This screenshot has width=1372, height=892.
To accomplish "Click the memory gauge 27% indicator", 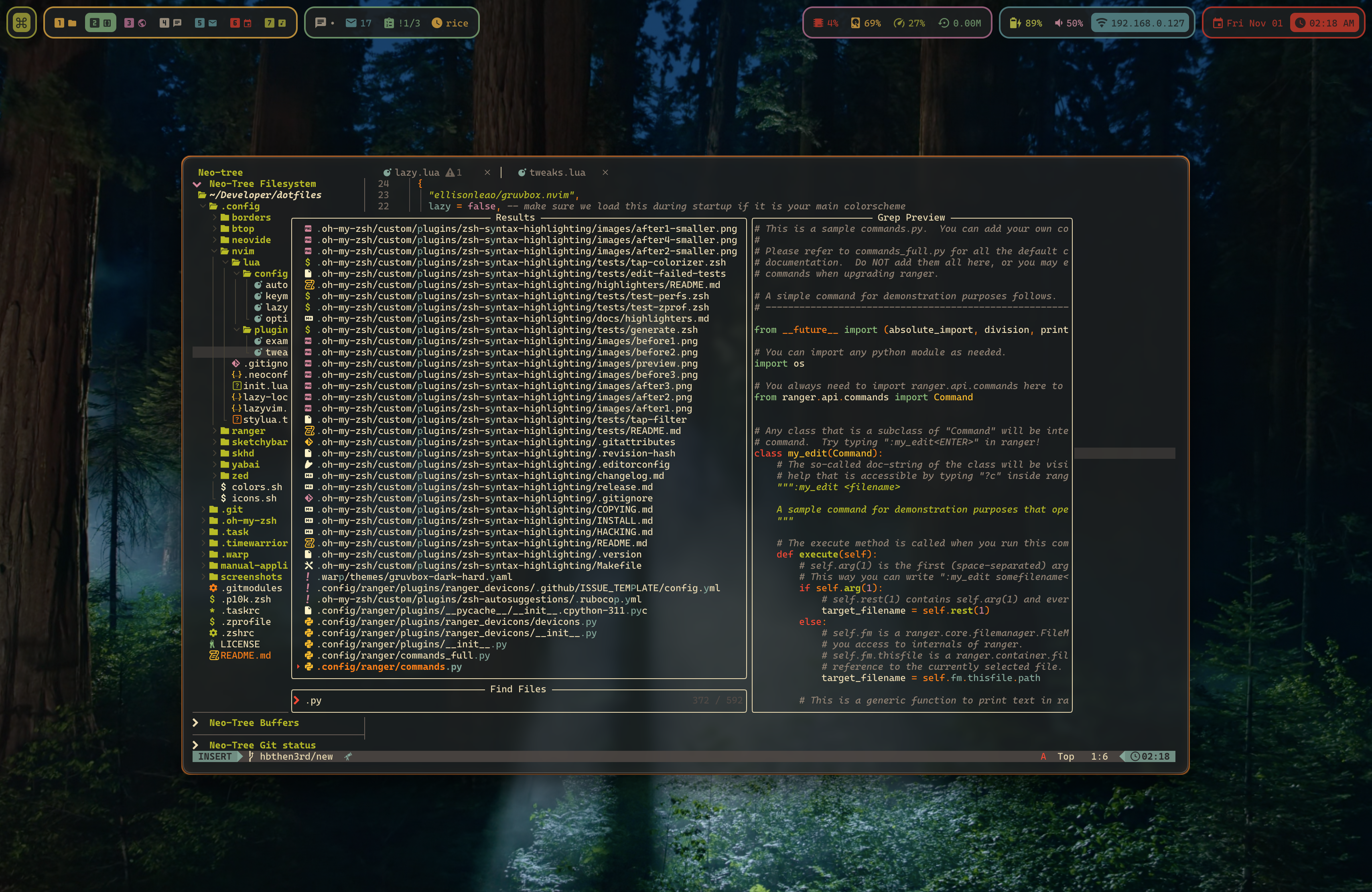I will click(909, 23).
